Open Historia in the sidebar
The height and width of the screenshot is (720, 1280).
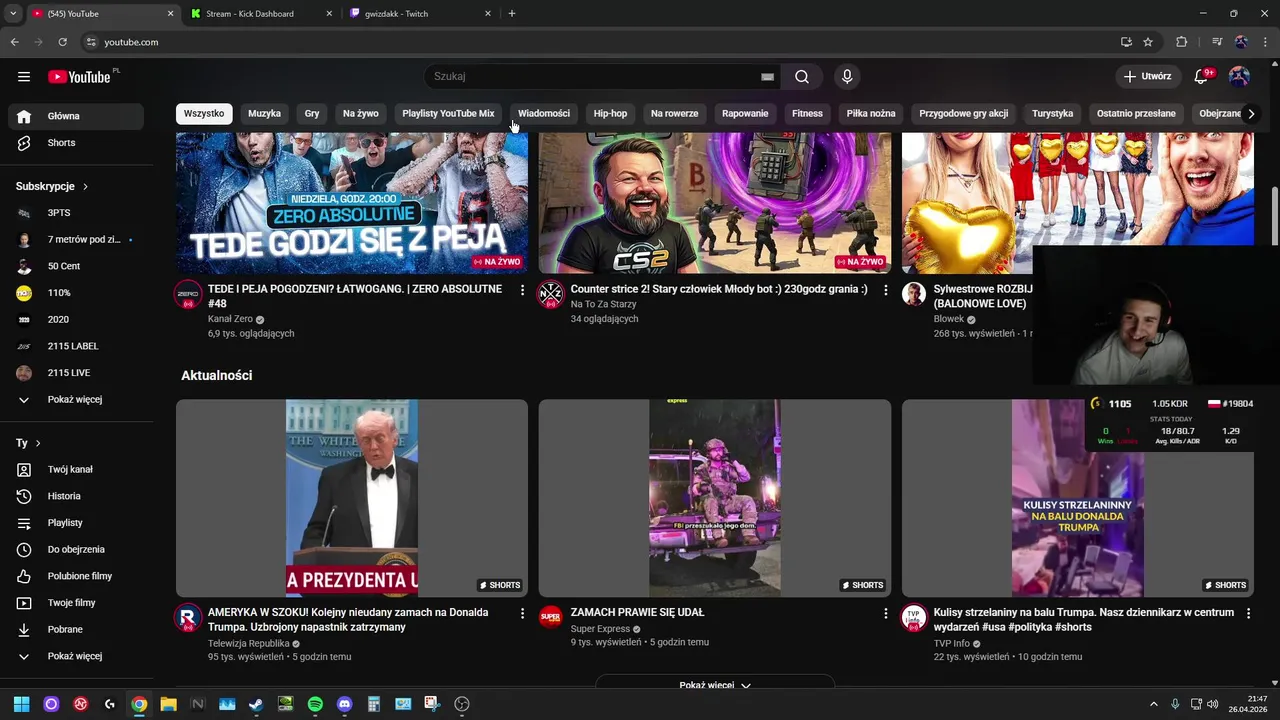point(76,496)
